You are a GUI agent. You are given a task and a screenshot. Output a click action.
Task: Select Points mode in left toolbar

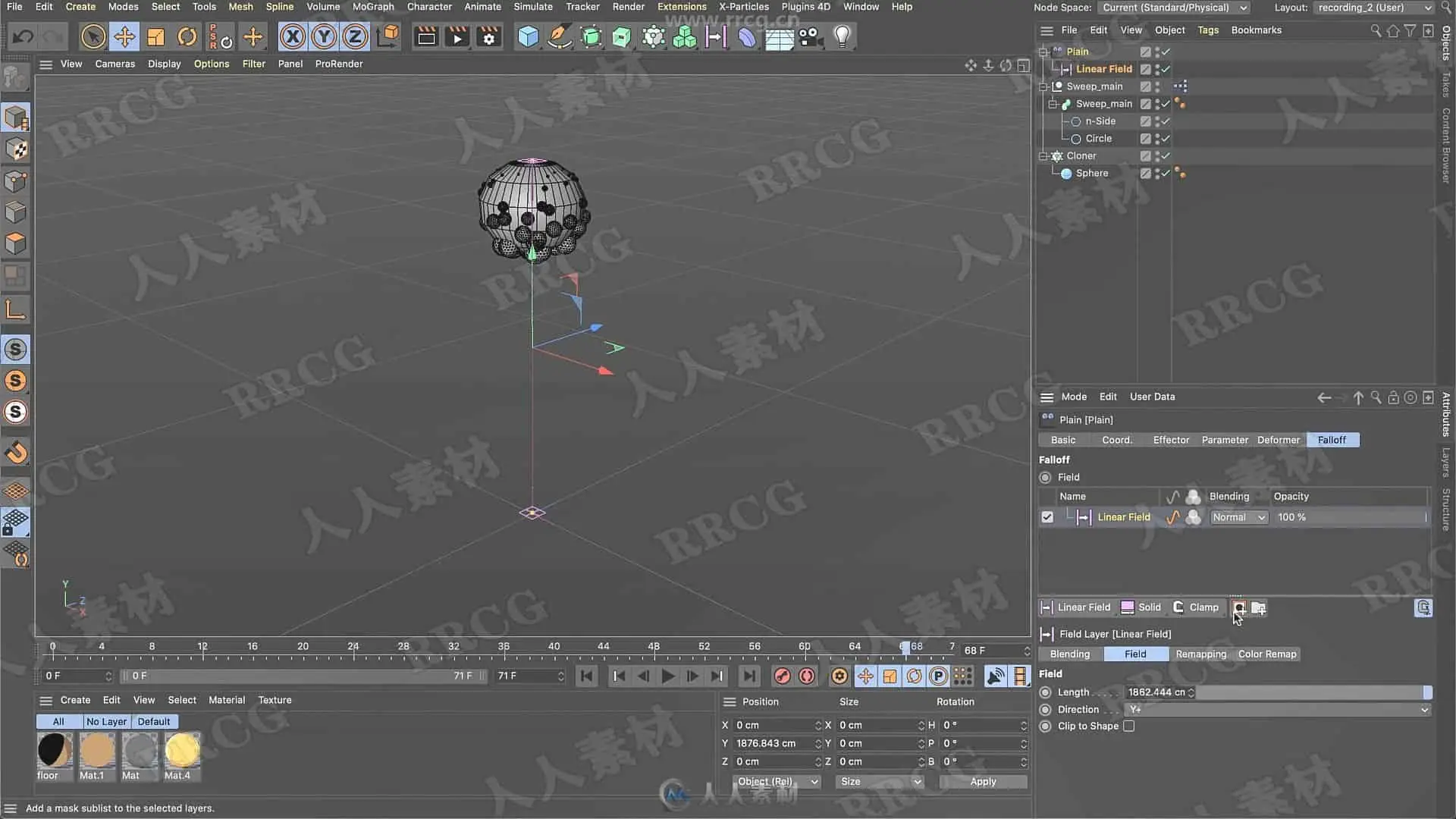pyautogui.click(x=16, y=181)
